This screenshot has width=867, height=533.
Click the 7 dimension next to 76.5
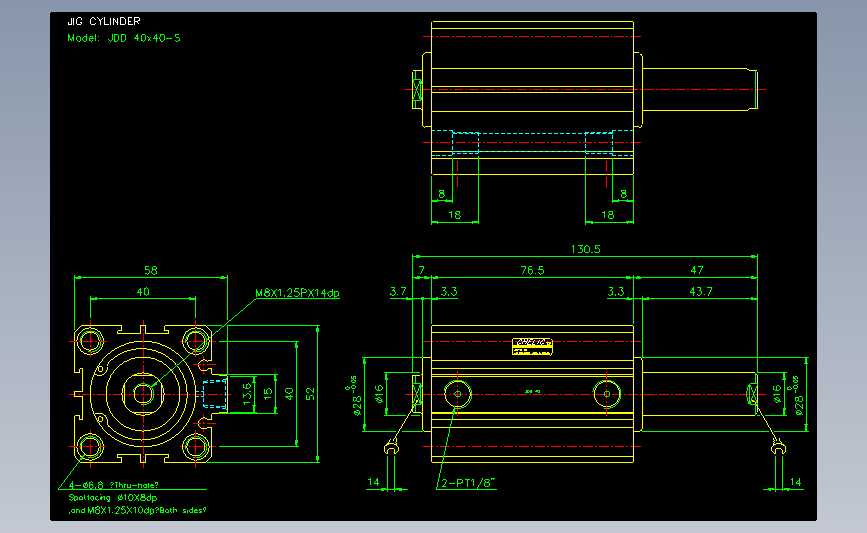tap(421, 270)
